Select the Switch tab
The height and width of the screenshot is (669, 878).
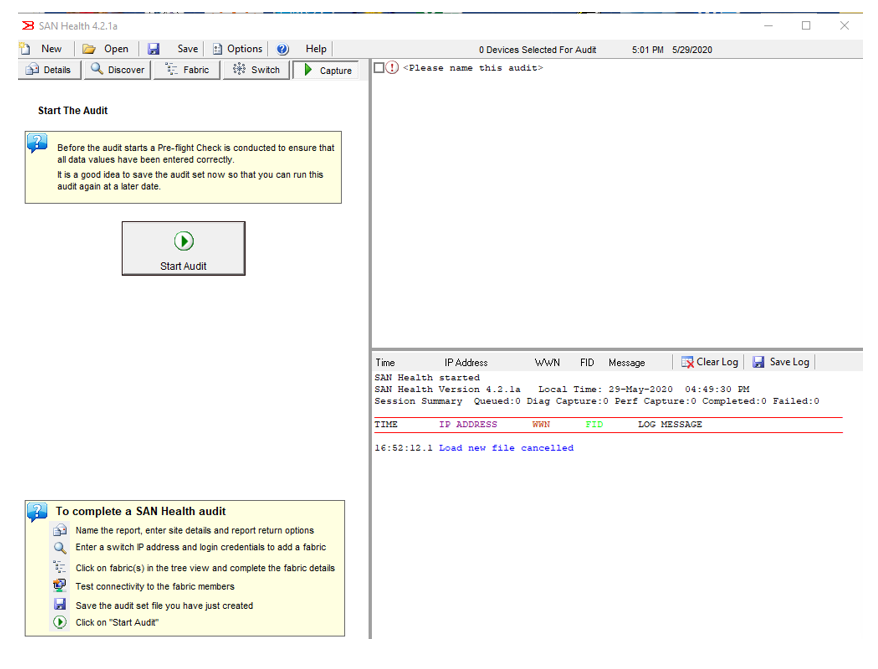point(255,70)
